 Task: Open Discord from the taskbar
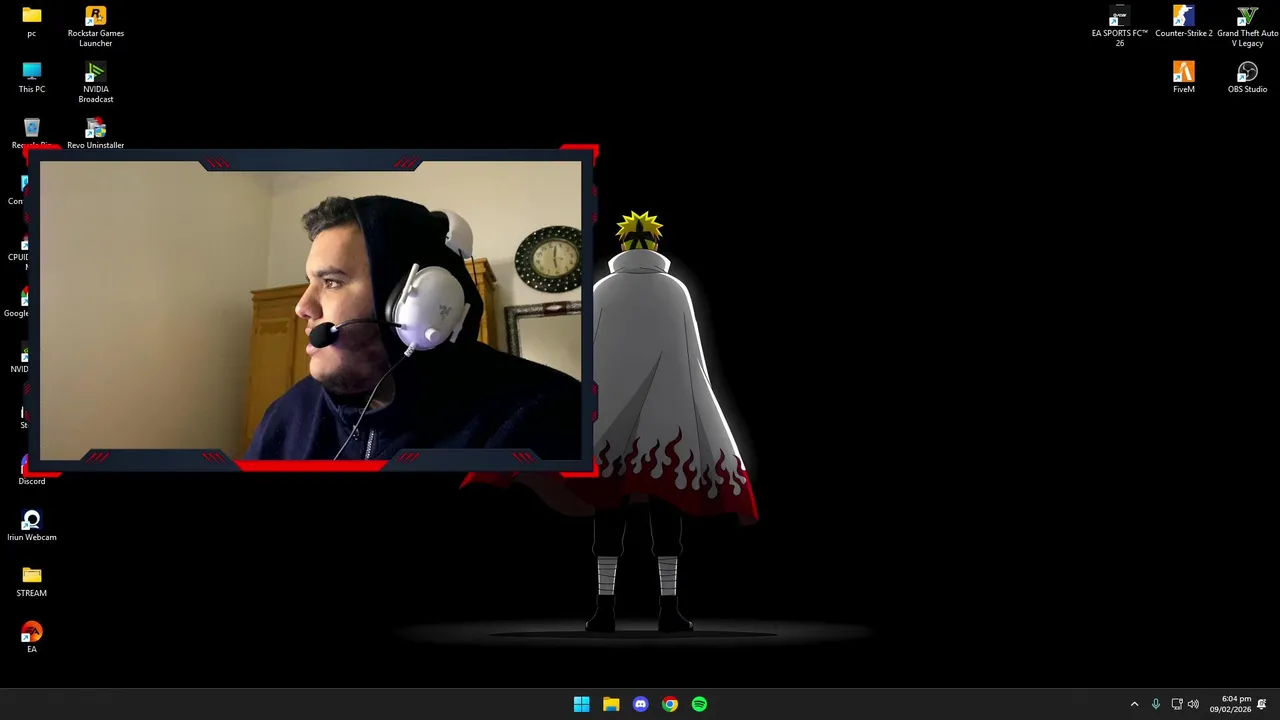pyautogui.click(x=641, y=704)
